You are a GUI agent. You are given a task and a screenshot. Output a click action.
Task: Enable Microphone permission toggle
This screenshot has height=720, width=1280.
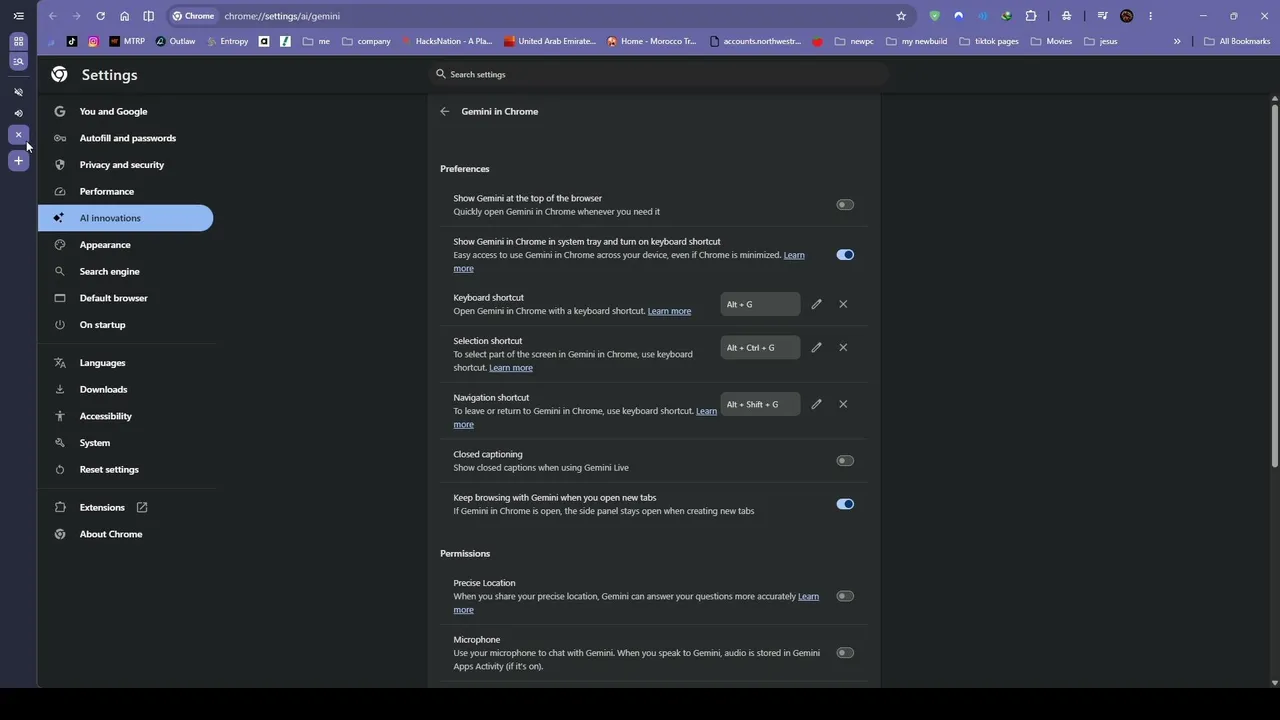pos(845,653)
